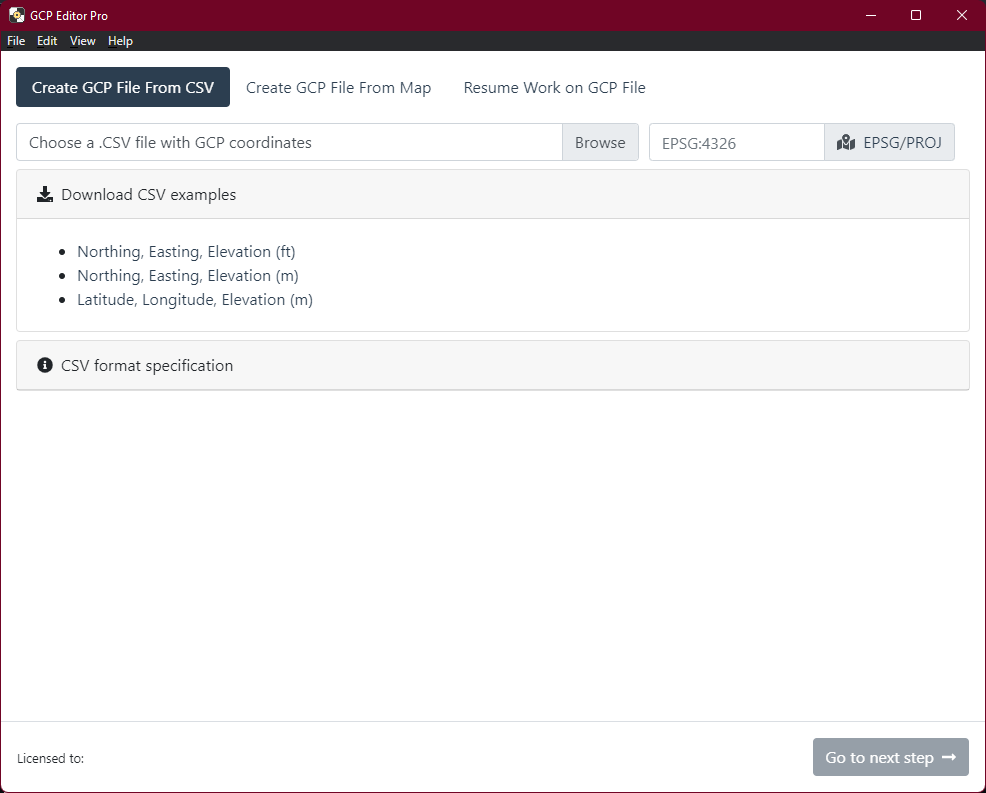Switch to Create GCP File From Map tab

(338, 87)
